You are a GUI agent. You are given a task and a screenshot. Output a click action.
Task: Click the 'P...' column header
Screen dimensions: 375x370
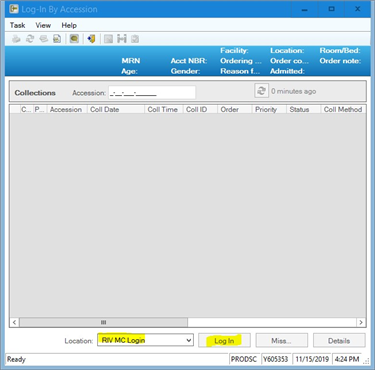tap(40, 109)
